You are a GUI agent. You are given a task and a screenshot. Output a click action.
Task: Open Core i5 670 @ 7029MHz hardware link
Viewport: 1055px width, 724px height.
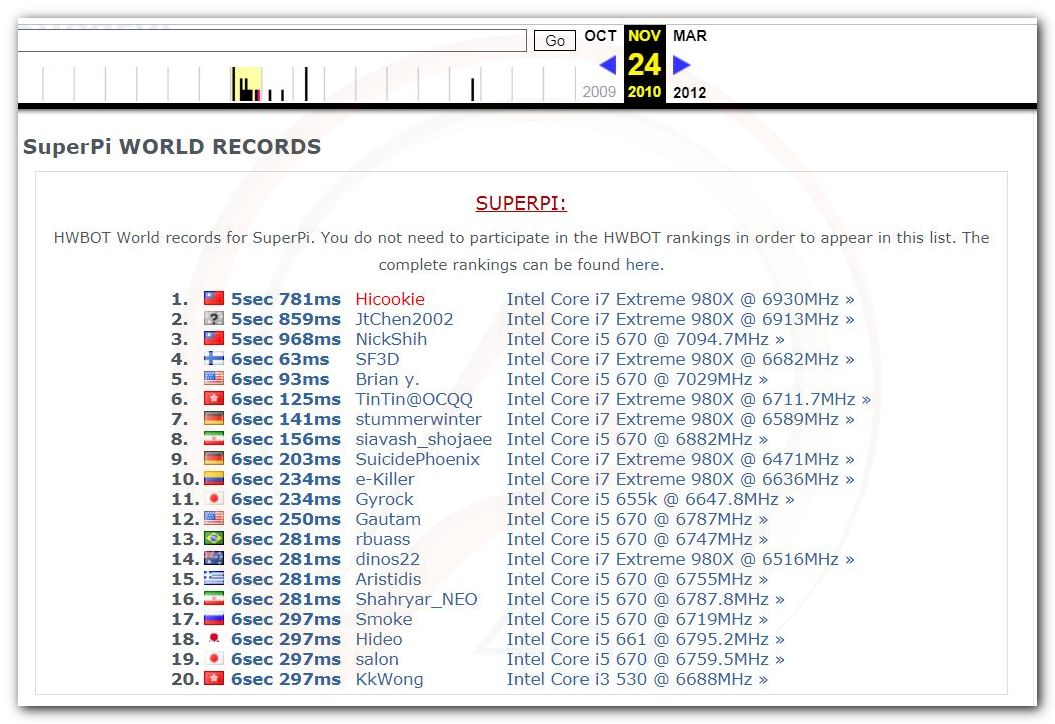637,379
